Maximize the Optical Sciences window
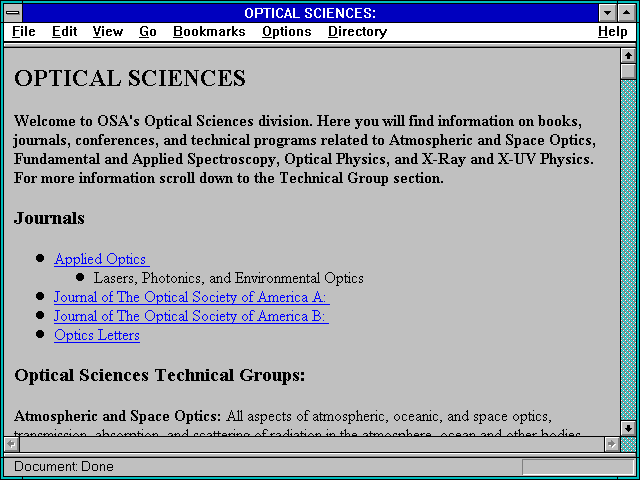This screenshot has height=480, width=640. tap(626, 13)
